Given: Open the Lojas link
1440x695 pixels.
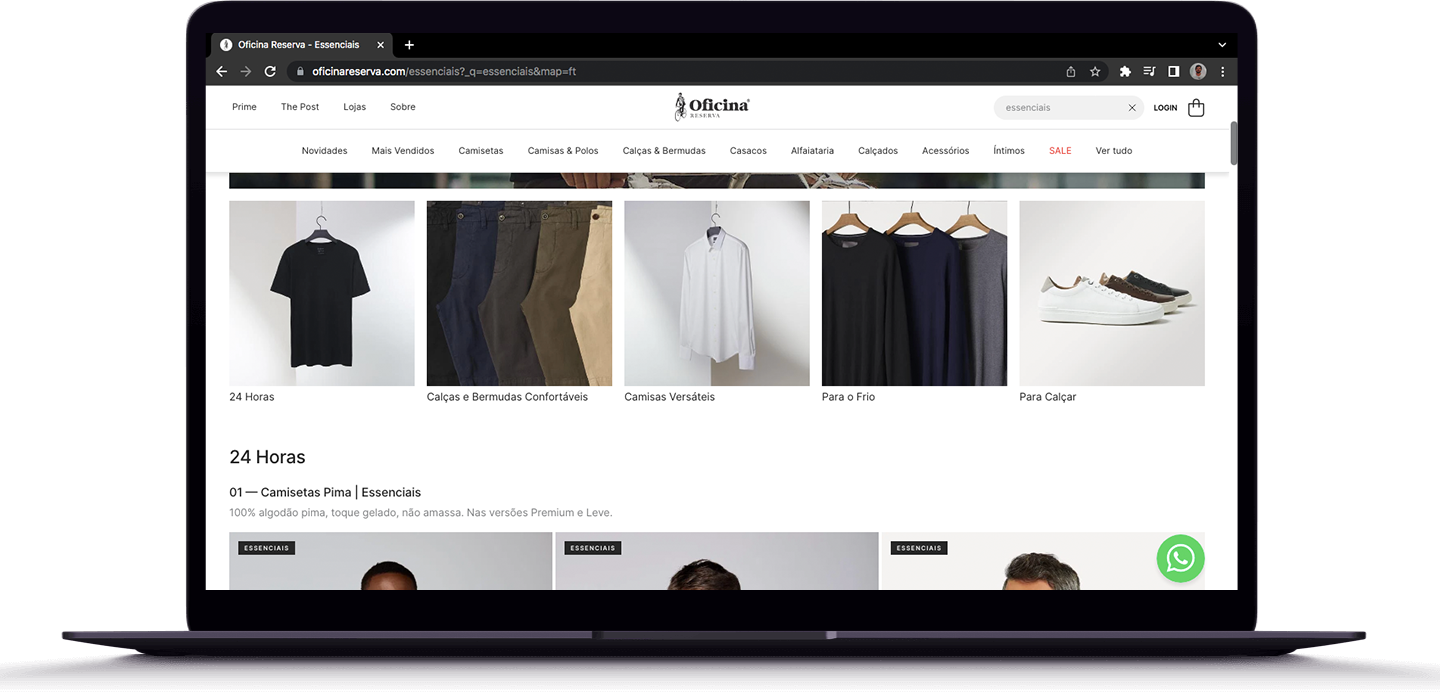Looking at the screenshot, I should coord(355,107).
